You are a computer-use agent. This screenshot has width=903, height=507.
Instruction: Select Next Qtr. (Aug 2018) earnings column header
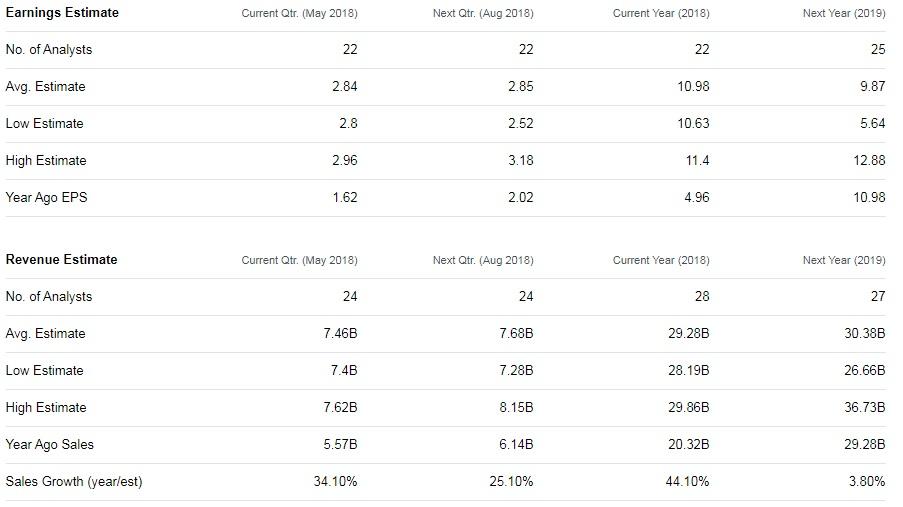coord(483,13)
